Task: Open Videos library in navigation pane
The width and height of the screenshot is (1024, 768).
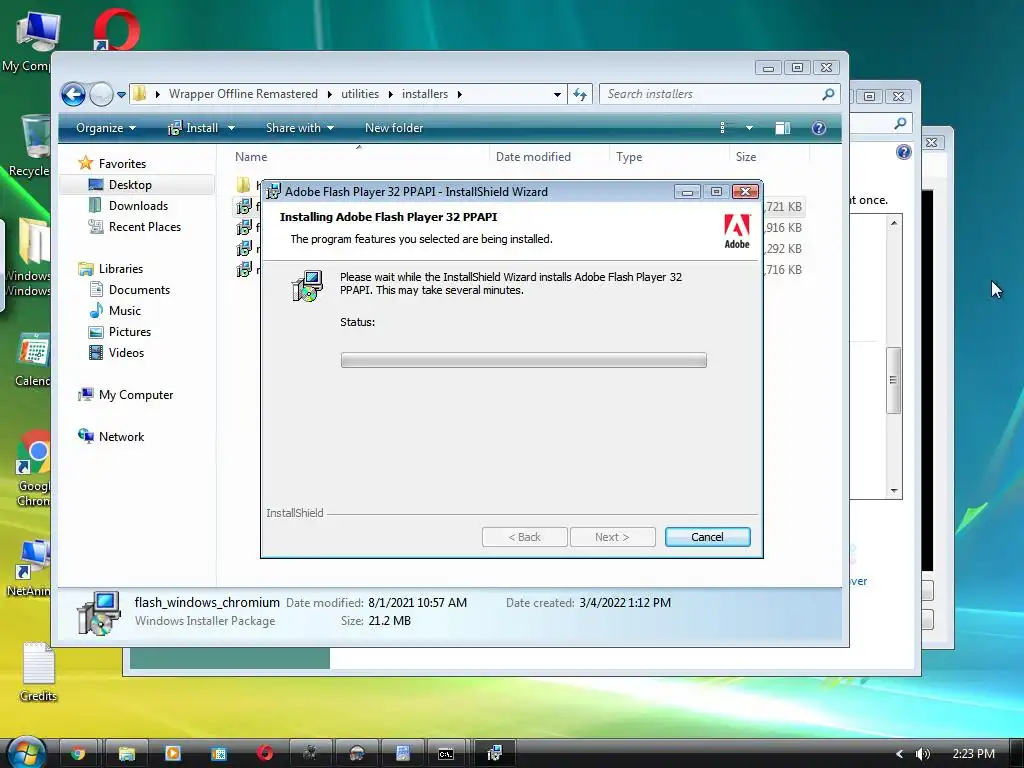Action: pos(126,353)
